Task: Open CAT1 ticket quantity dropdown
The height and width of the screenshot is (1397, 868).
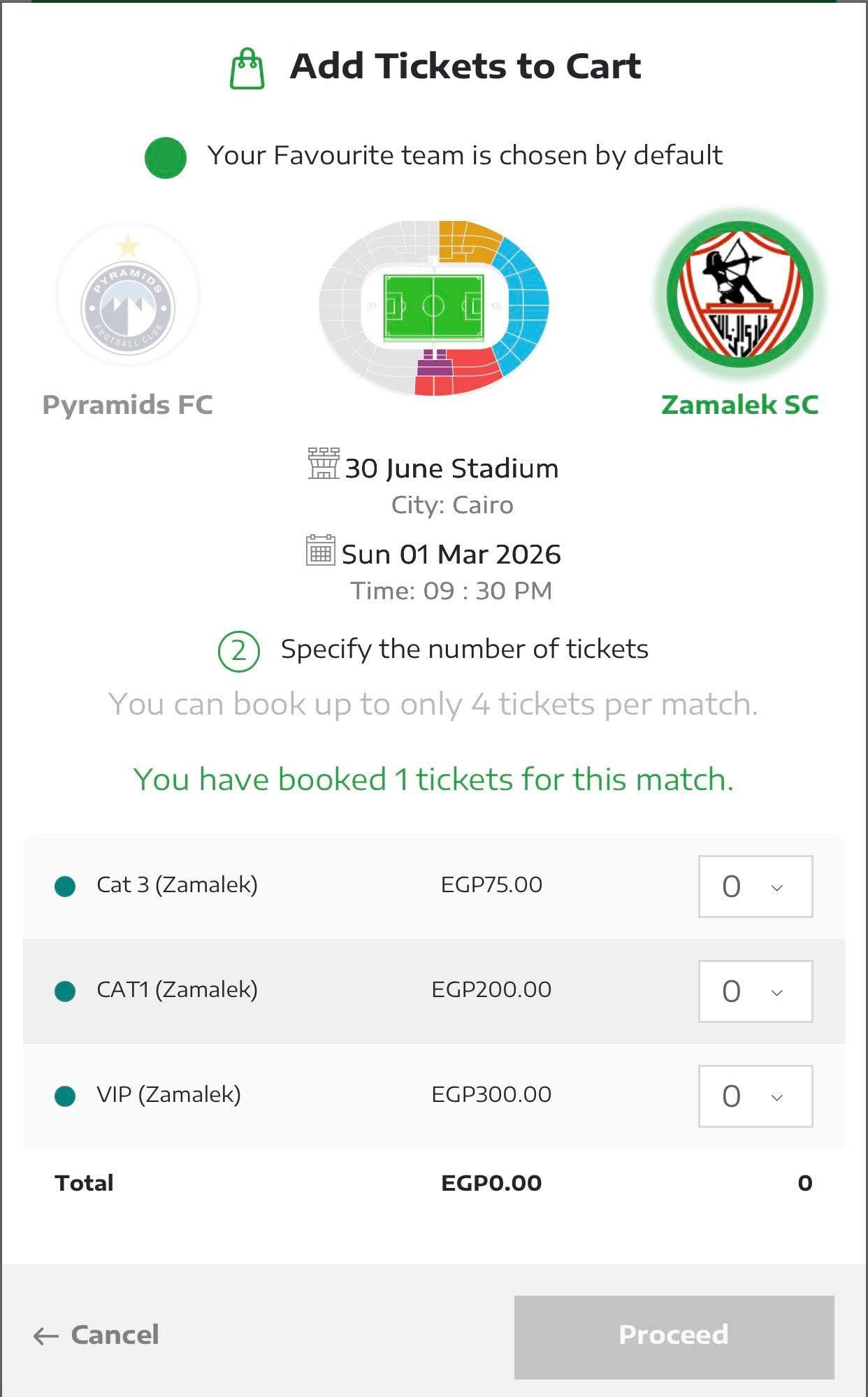Action: [x=755, y=991]
